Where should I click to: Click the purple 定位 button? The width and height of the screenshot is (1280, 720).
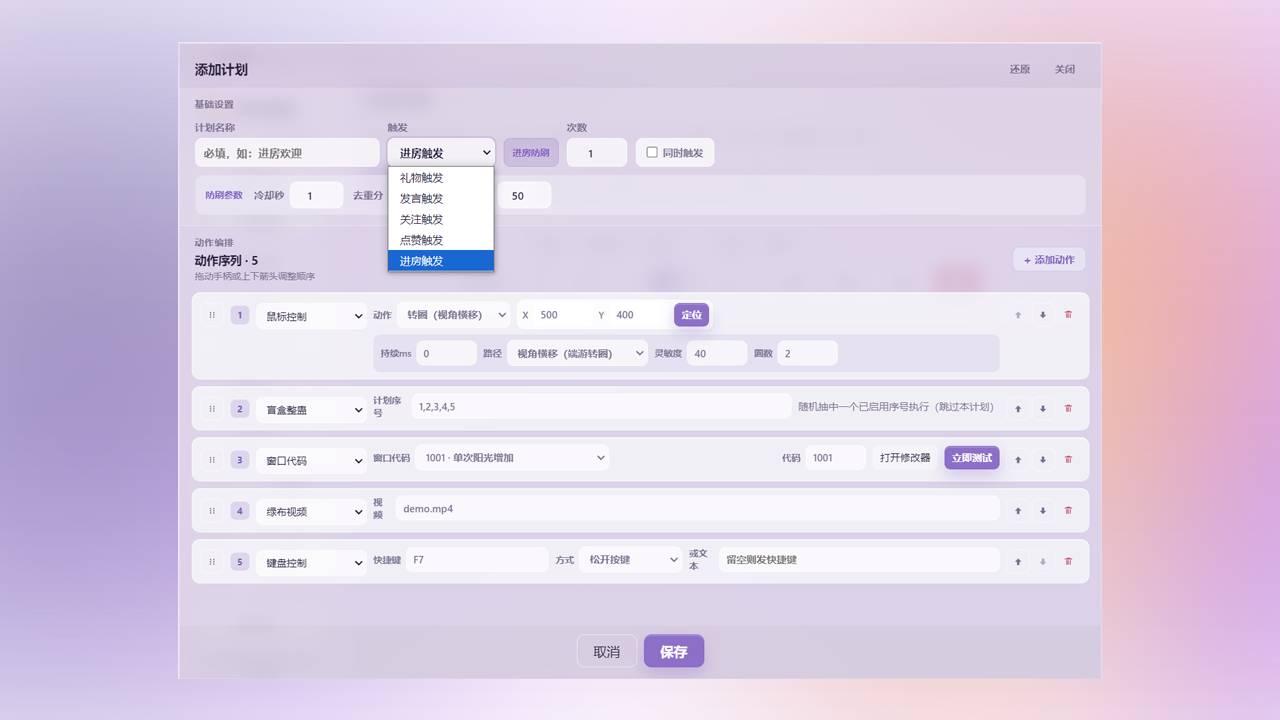(x=691, y=314)
